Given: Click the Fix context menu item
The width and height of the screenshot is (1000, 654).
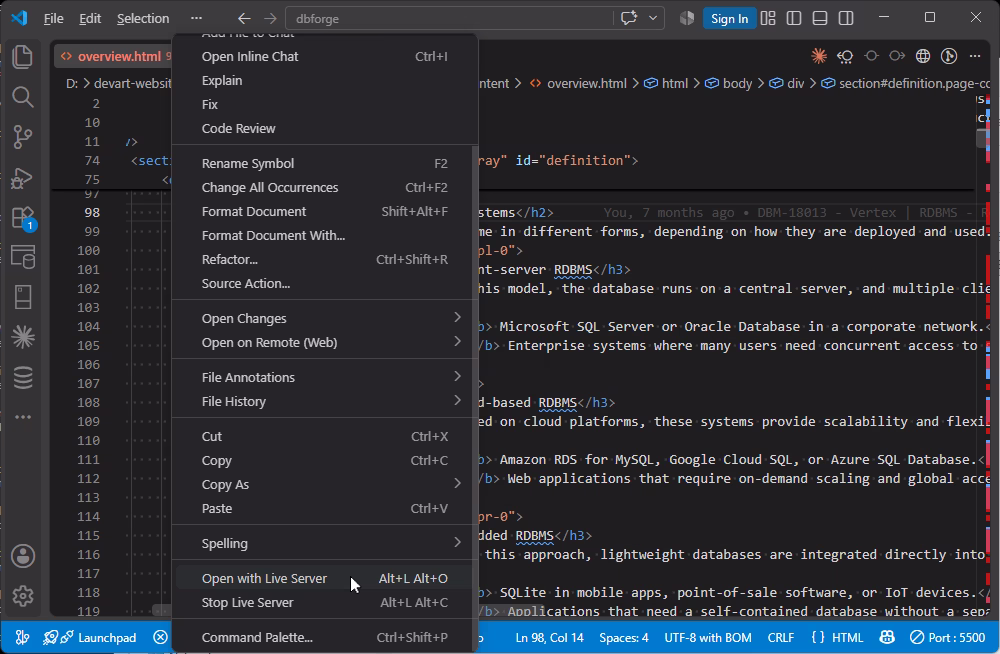Looking at the screenshot, I should 325,104.
